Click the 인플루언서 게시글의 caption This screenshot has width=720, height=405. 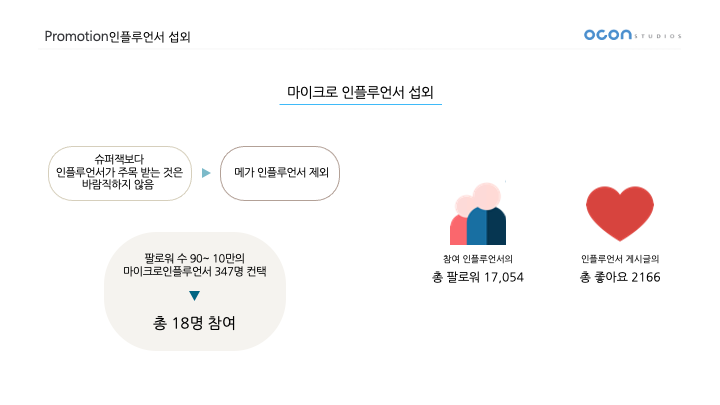coord(620,259)
